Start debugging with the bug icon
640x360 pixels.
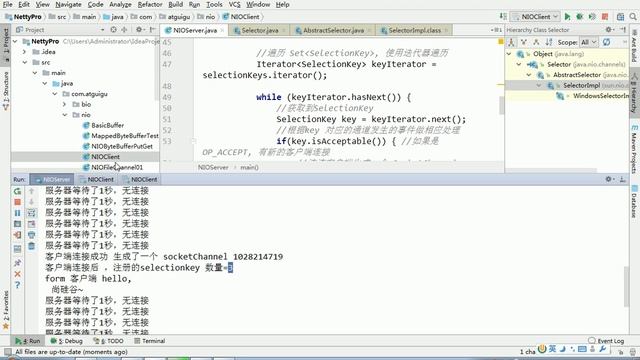579,17
